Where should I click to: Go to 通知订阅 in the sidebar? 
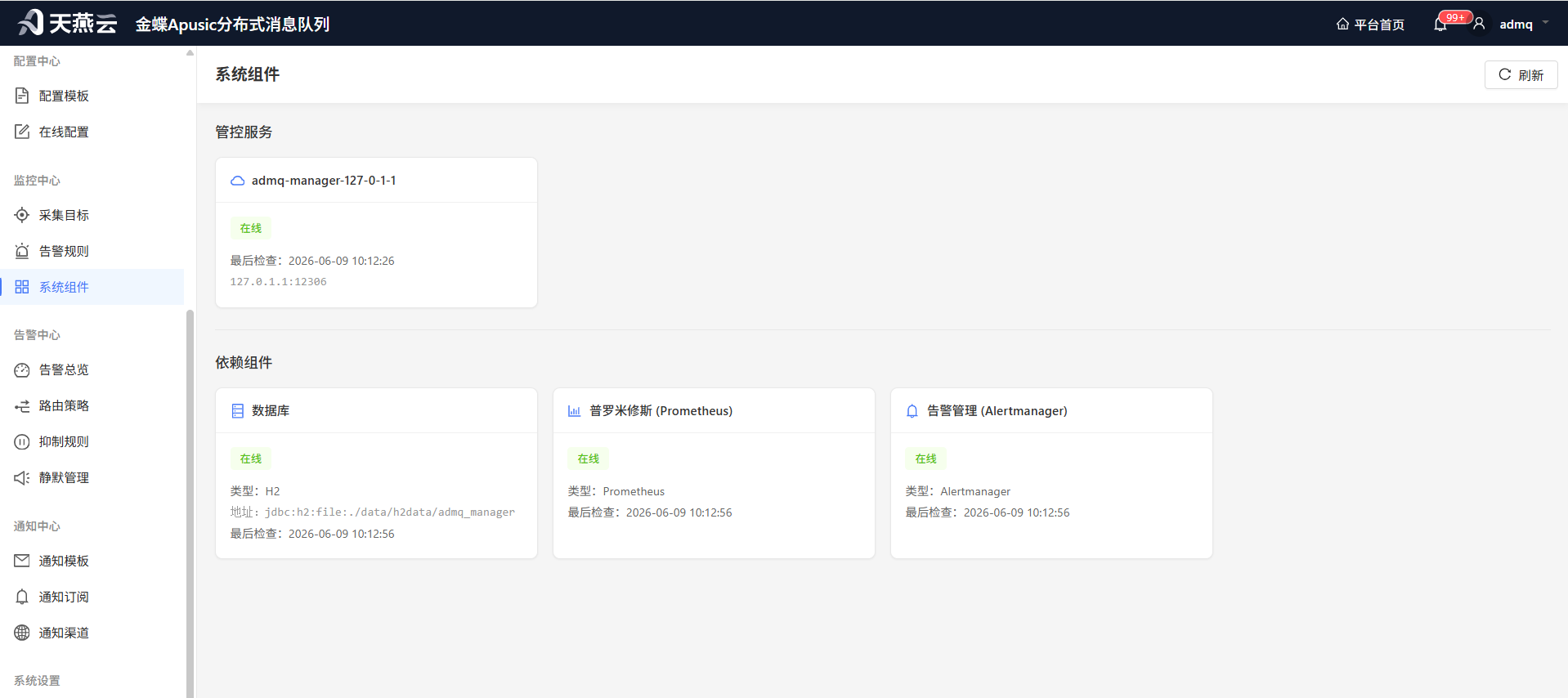tap(92, 597)
